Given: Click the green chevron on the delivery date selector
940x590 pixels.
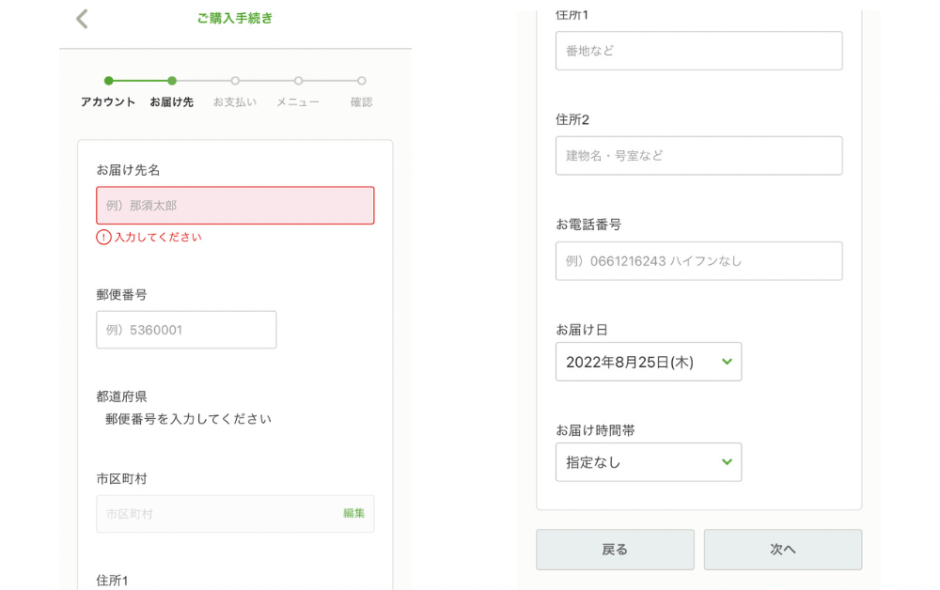Looking at the screenshot, I should 727,361.
